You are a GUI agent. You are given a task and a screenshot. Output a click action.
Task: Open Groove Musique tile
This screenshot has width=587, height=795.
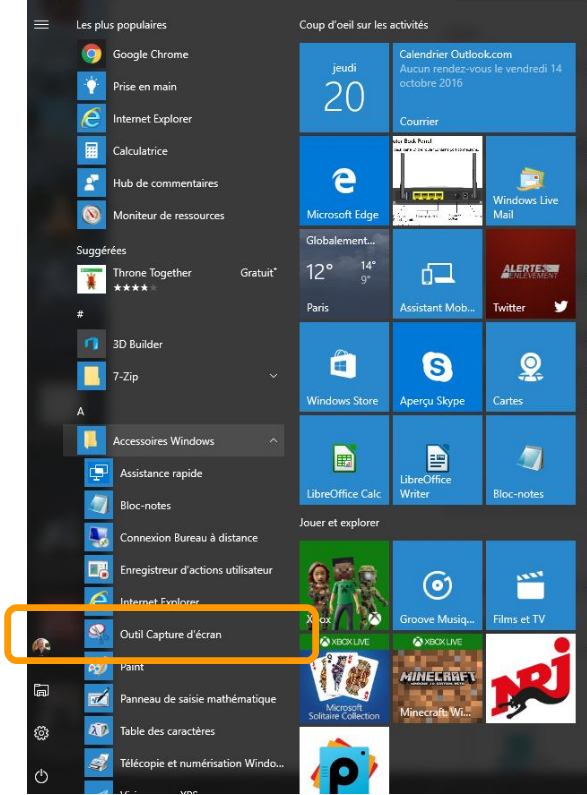pyautogui.click(x=437, y=585)
